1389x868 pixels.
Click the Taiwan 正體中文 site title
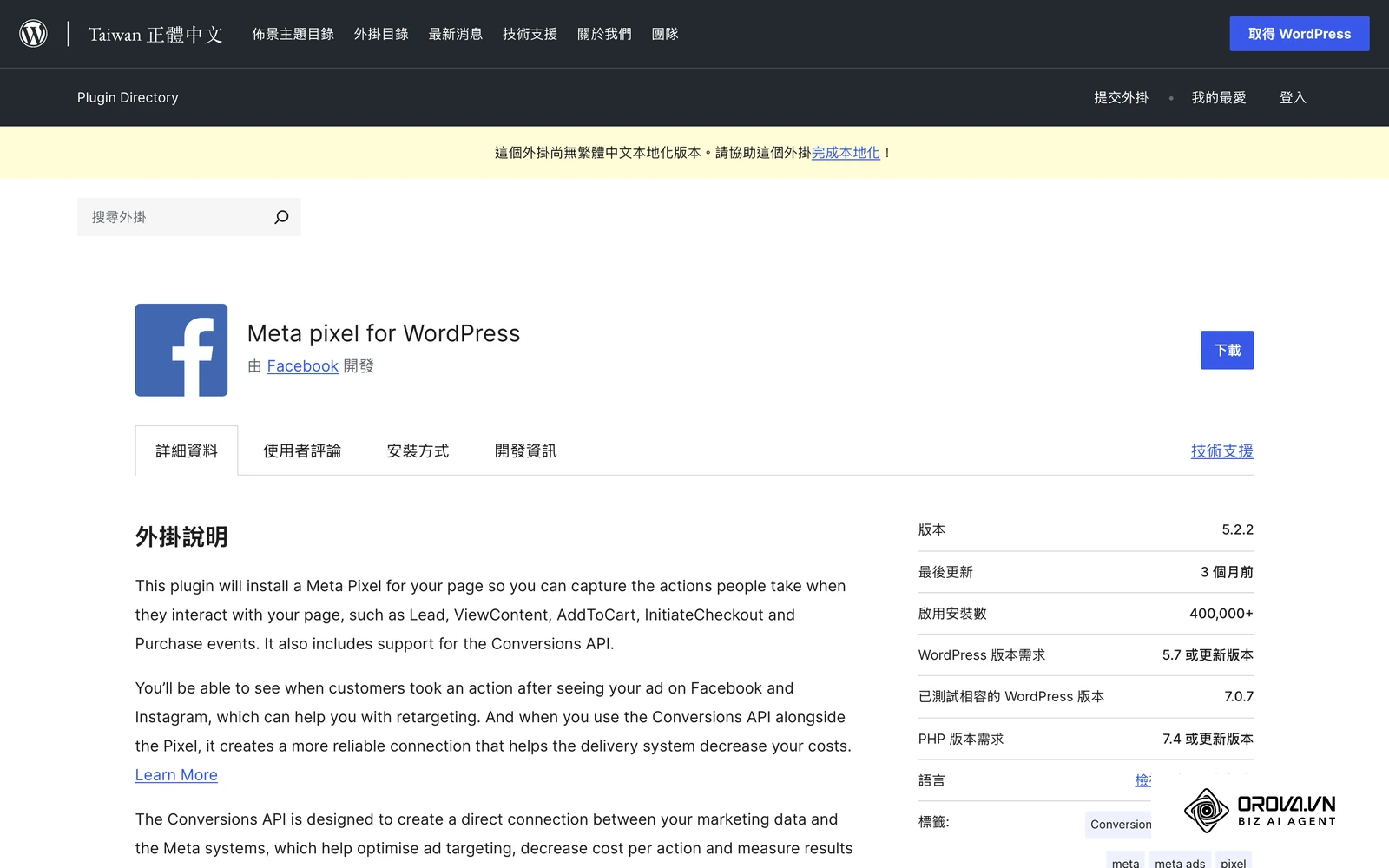(x=155, y=34)
